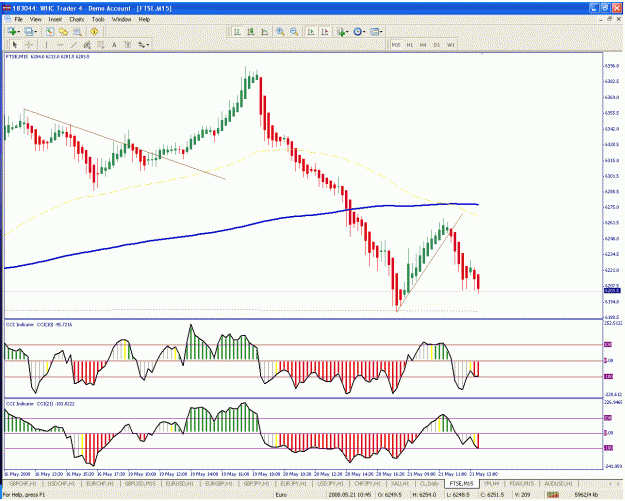Screen dimensions: 625x501
Task: Select the trendline drawing tool
Action: tap(74, 45)
